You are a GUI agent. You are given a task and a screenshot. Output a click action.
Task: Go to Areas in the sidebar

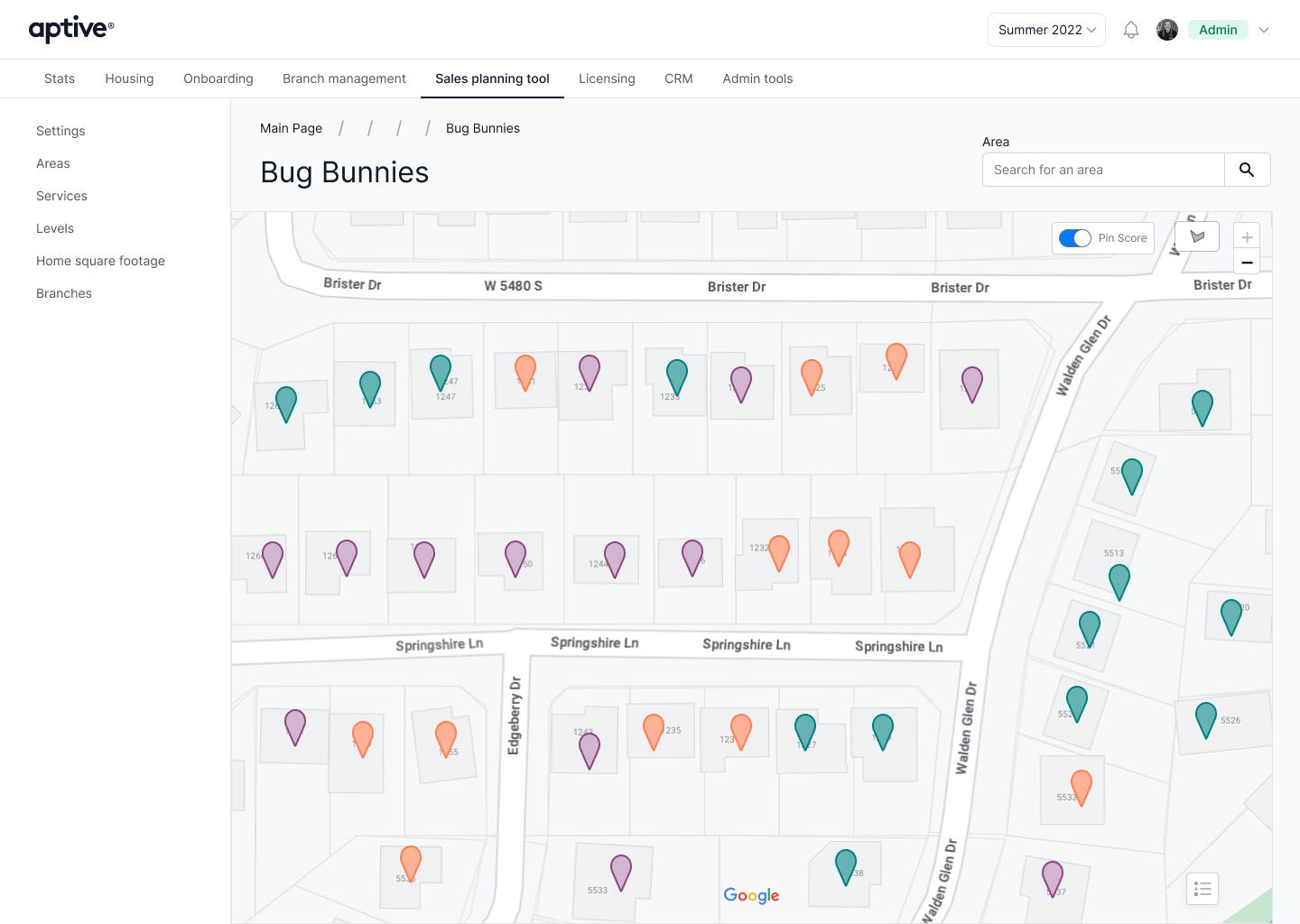[x=53, y=163]
